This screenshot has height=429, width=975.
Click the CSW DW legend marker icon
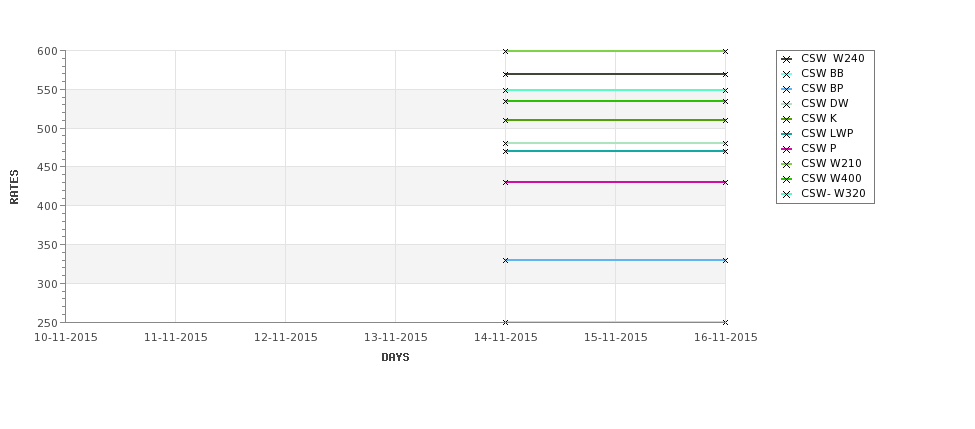point(787,104)
